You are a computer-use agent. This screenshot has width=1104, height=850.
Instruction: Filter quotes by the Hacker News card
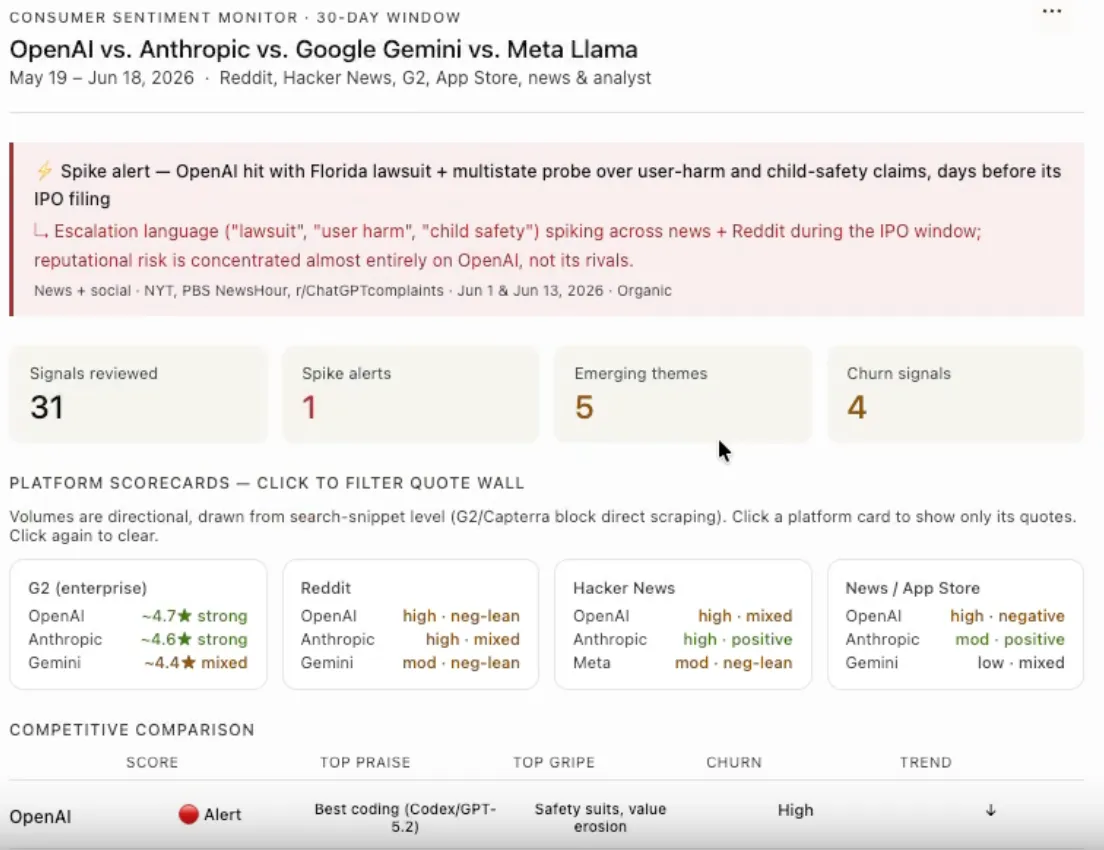click(683, 624)
